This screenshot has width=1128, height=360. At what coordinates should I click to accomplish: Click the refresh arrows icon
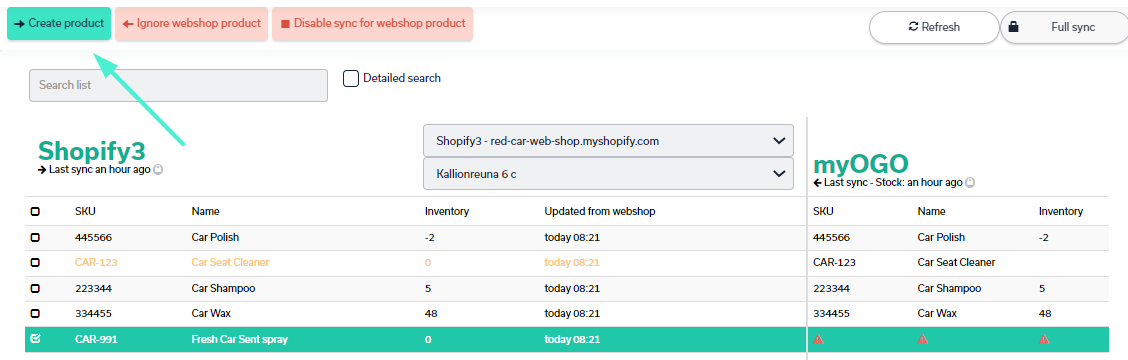914,27
